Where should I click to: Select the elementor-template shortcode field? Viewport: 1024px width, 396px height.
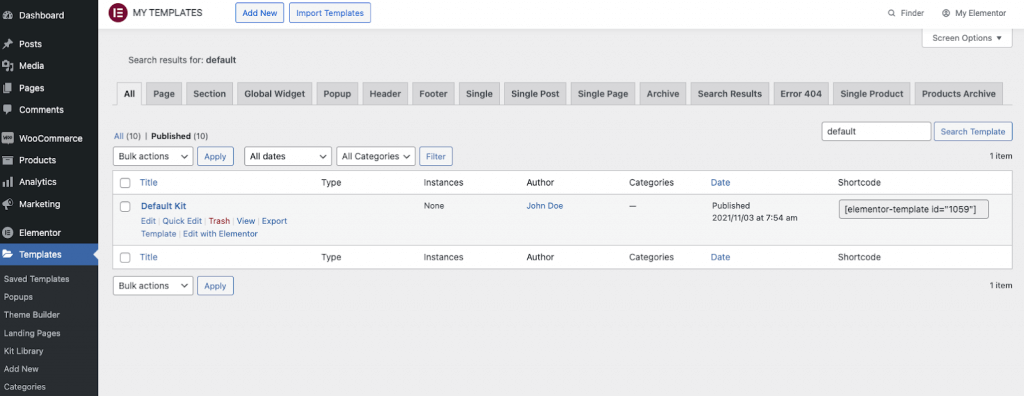914,209
